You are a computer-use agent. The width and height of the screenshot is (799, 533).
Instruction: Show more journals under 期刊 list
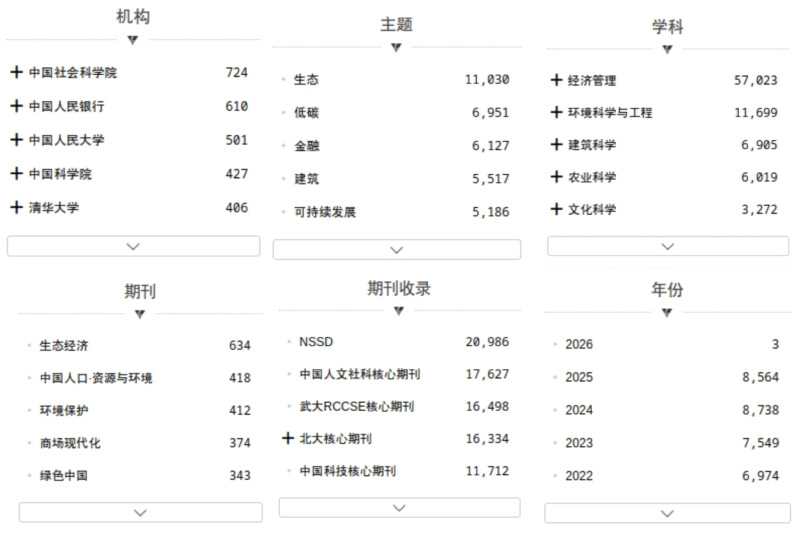pos(140,512)
